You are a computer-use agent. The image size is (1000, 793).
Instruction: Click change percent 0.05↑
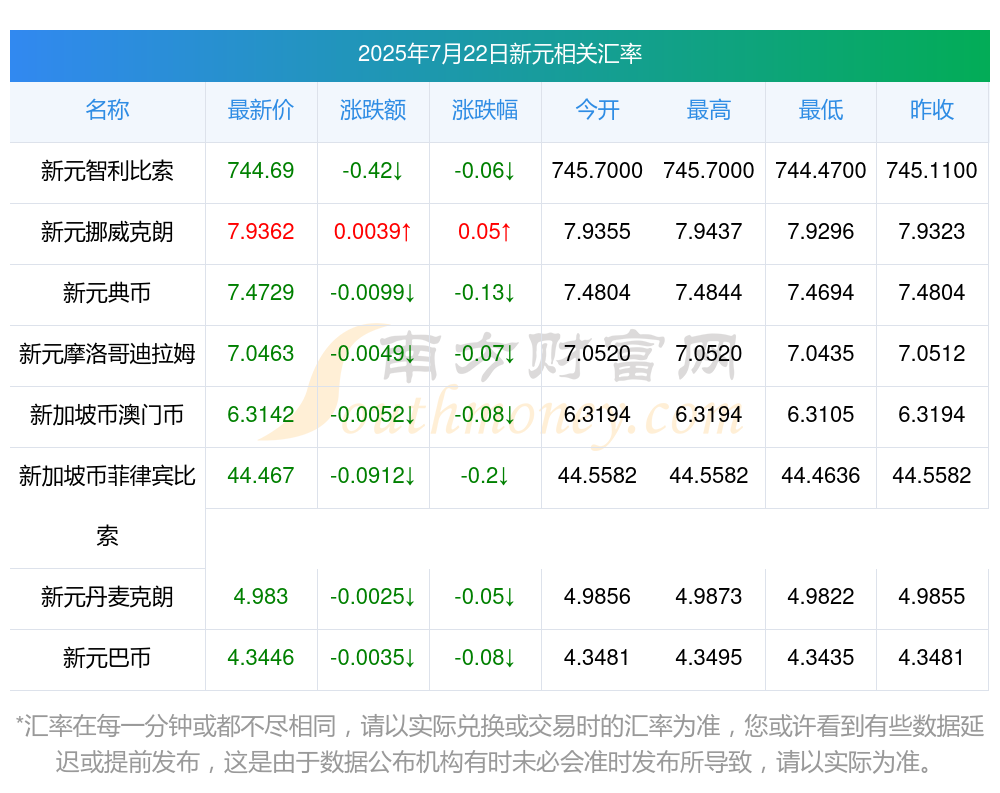[485, 231]
